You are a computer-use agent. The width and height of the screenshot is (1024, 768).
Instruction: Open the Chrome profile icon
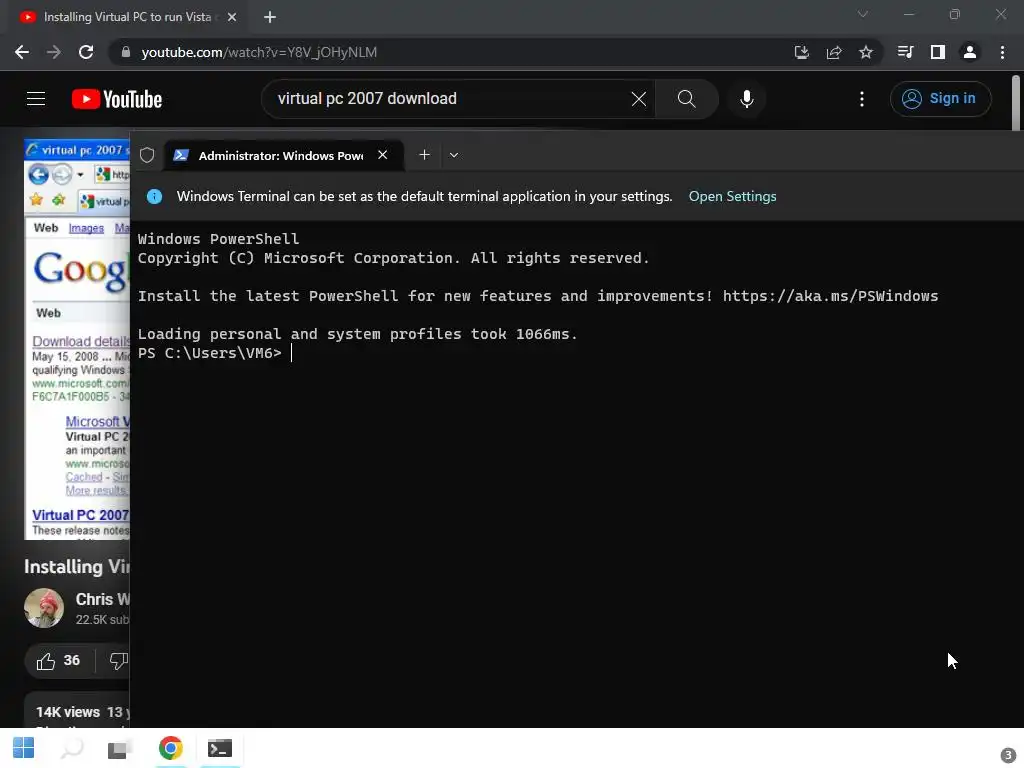click(970, 52)
